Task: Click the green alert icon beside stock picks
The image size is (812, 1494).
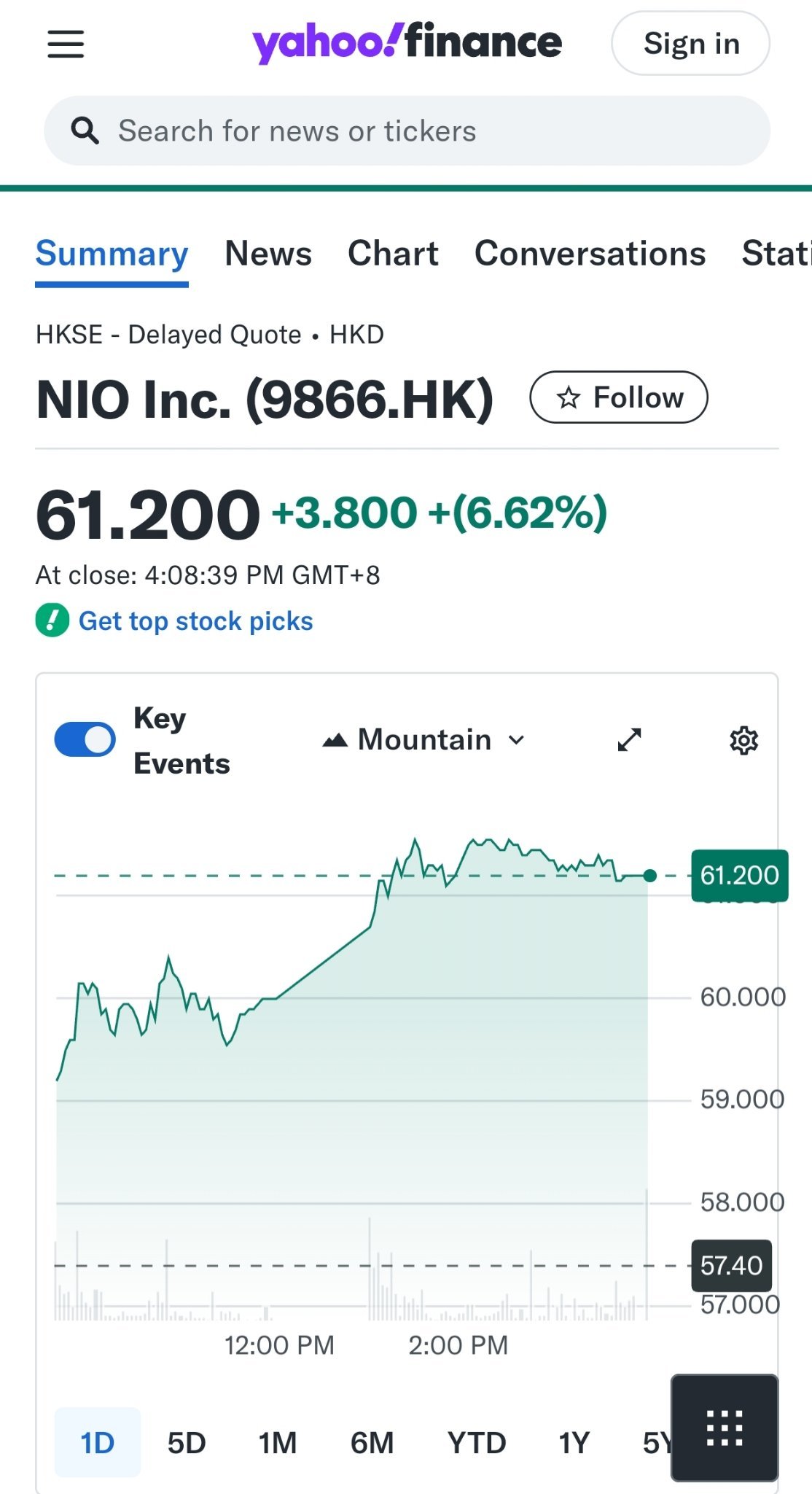Action: 50,620
